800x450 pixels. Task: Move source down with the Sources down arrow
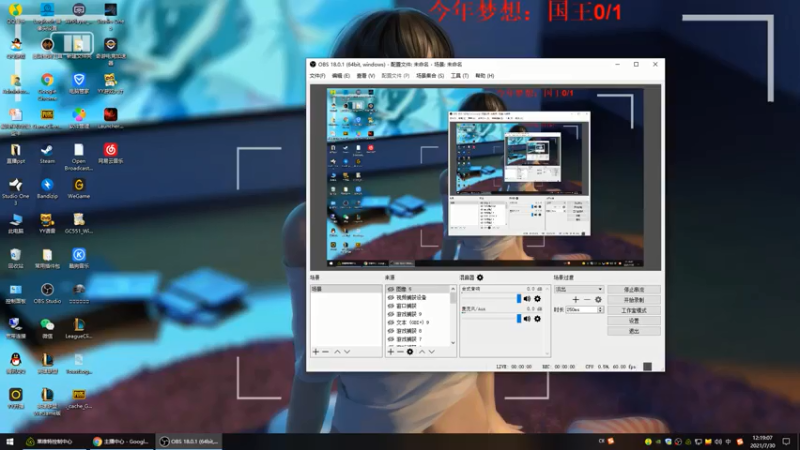[x=432, y=352]
